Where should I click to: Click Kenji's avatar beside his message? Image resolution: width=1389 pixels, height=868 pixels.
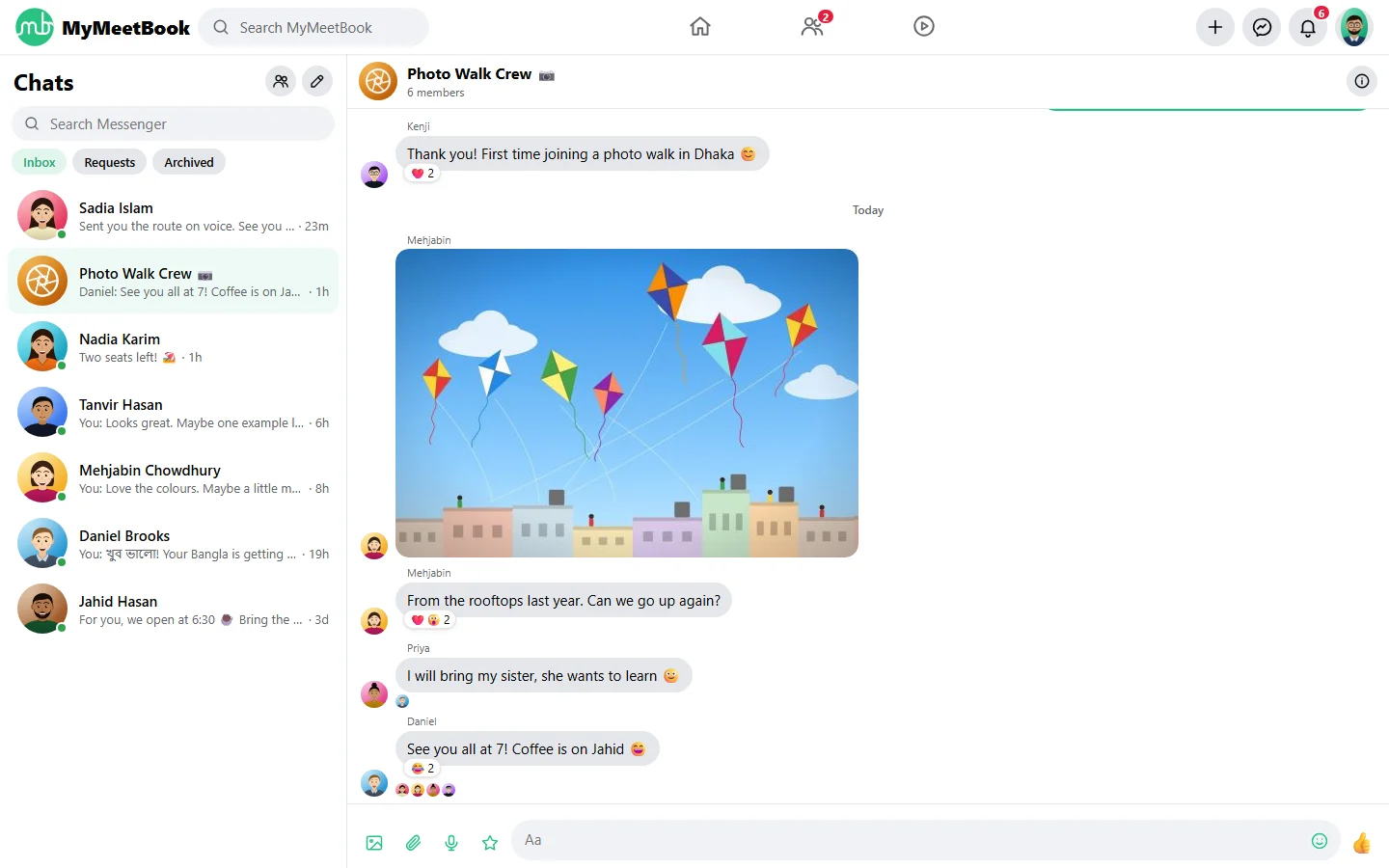pos(374,175)
